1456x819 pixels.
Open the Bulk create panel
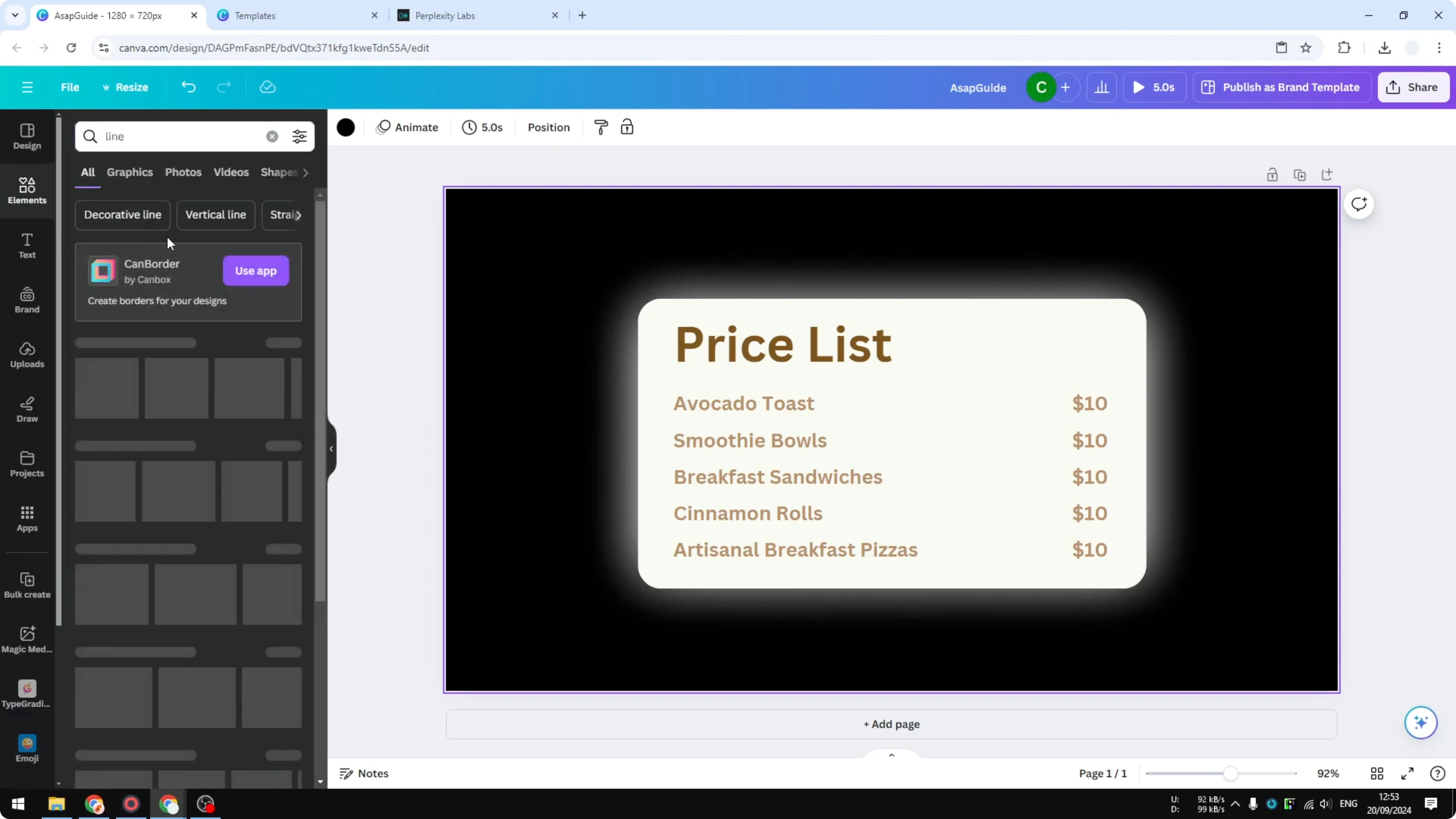(x=27, y=586)
